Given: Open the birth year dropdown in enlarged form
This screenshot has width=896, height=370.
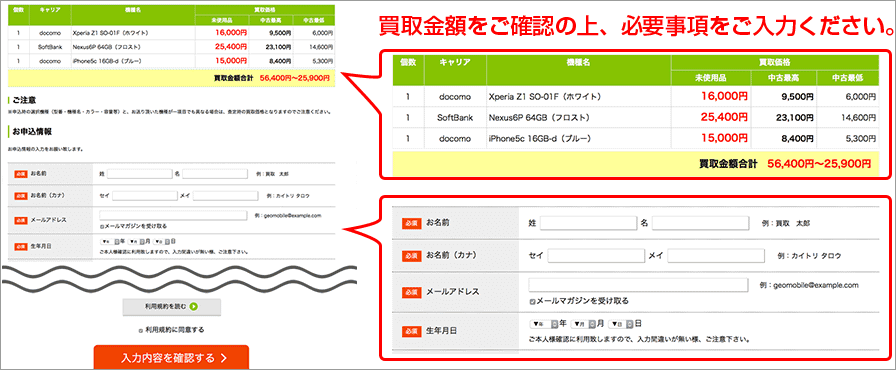Looking at the screenshot, I should pos(545,324).
